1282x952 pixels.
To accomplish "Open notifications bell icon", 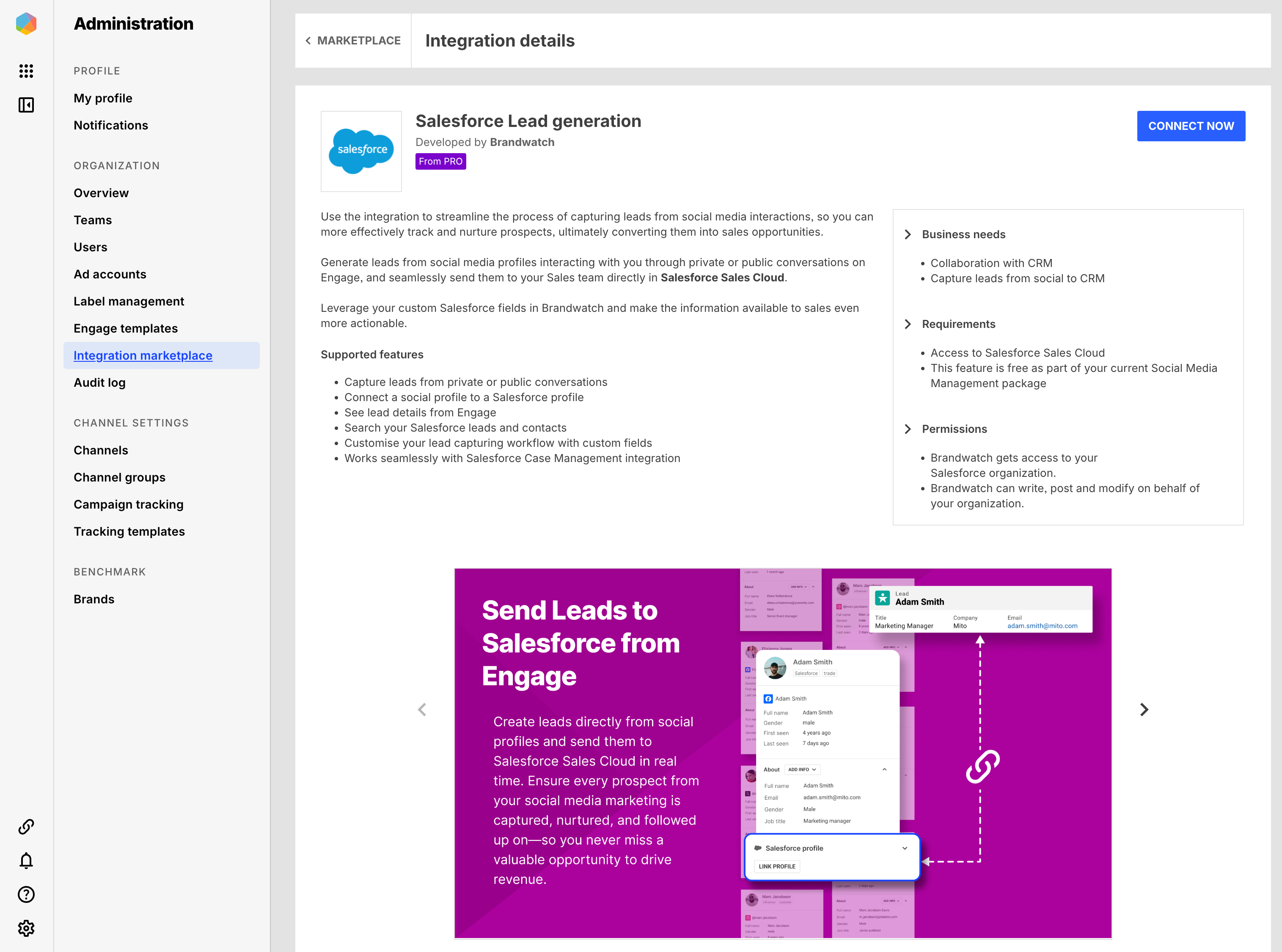I will click(x=27, y=860).
